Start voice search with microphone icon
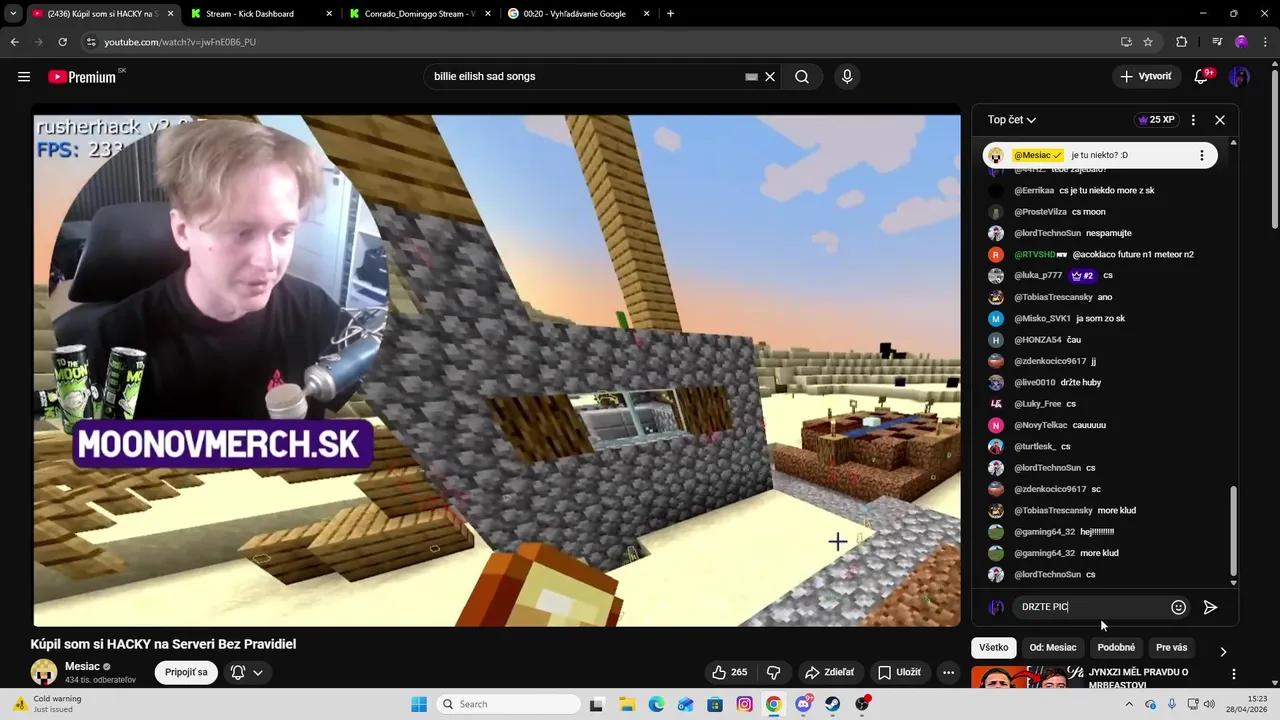 click(847, 77)
